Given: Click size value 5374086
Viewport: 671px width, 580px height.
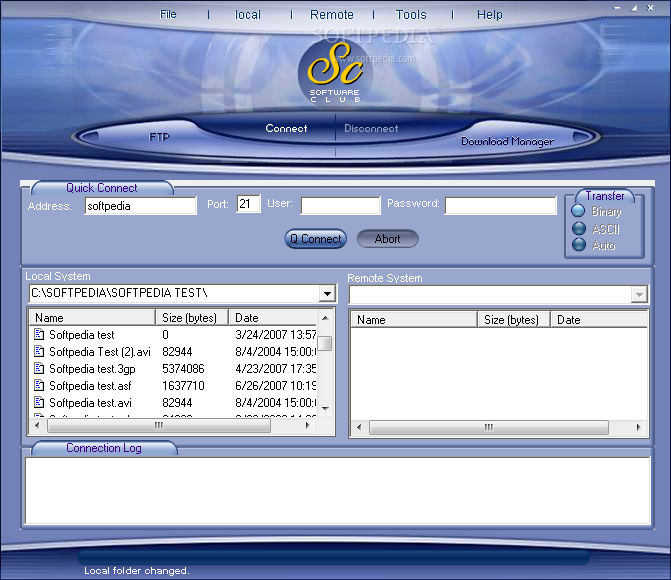Looking at the screenshot, I should pyautogui.click(x=183, y=369).
